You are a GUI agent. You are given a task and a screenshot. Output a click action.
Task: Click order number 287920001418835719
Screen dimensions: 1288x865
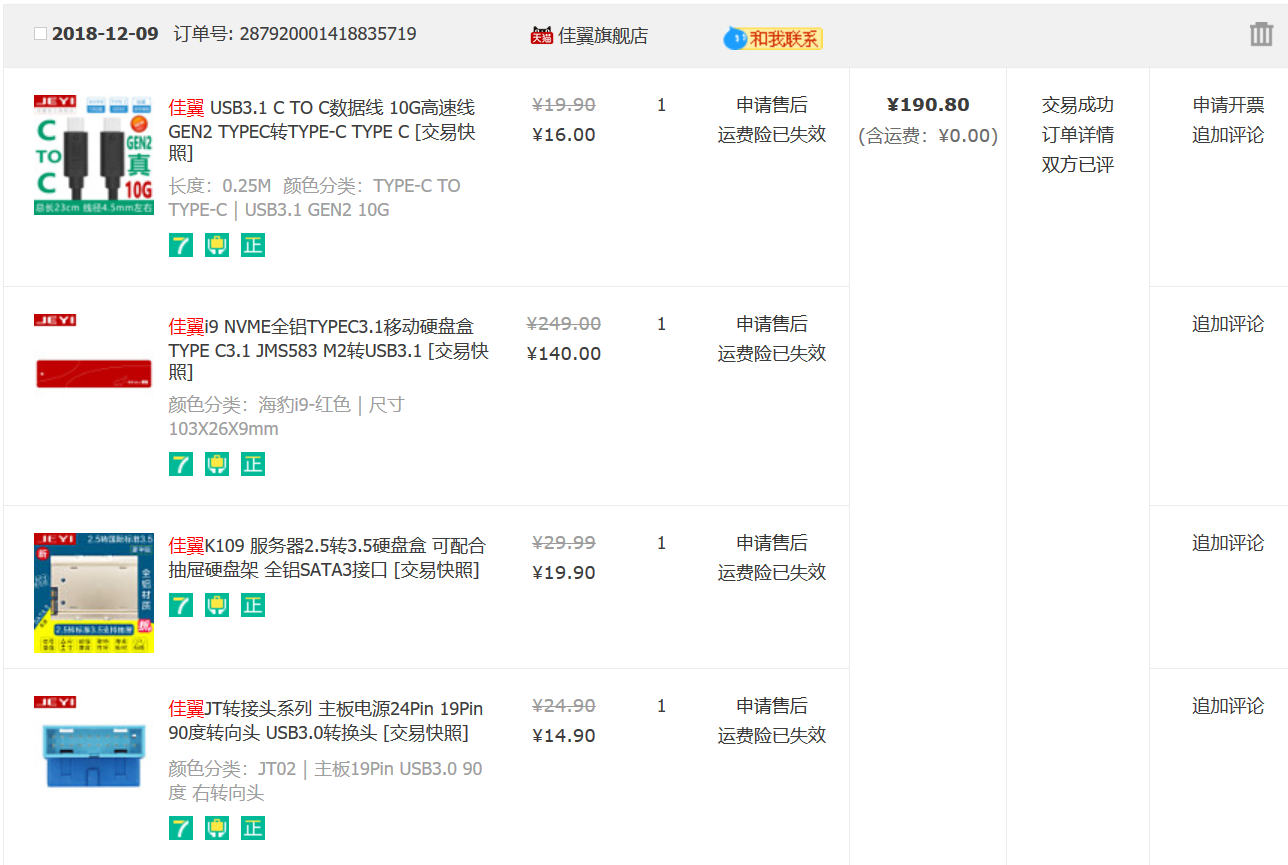tap(328, 34)
